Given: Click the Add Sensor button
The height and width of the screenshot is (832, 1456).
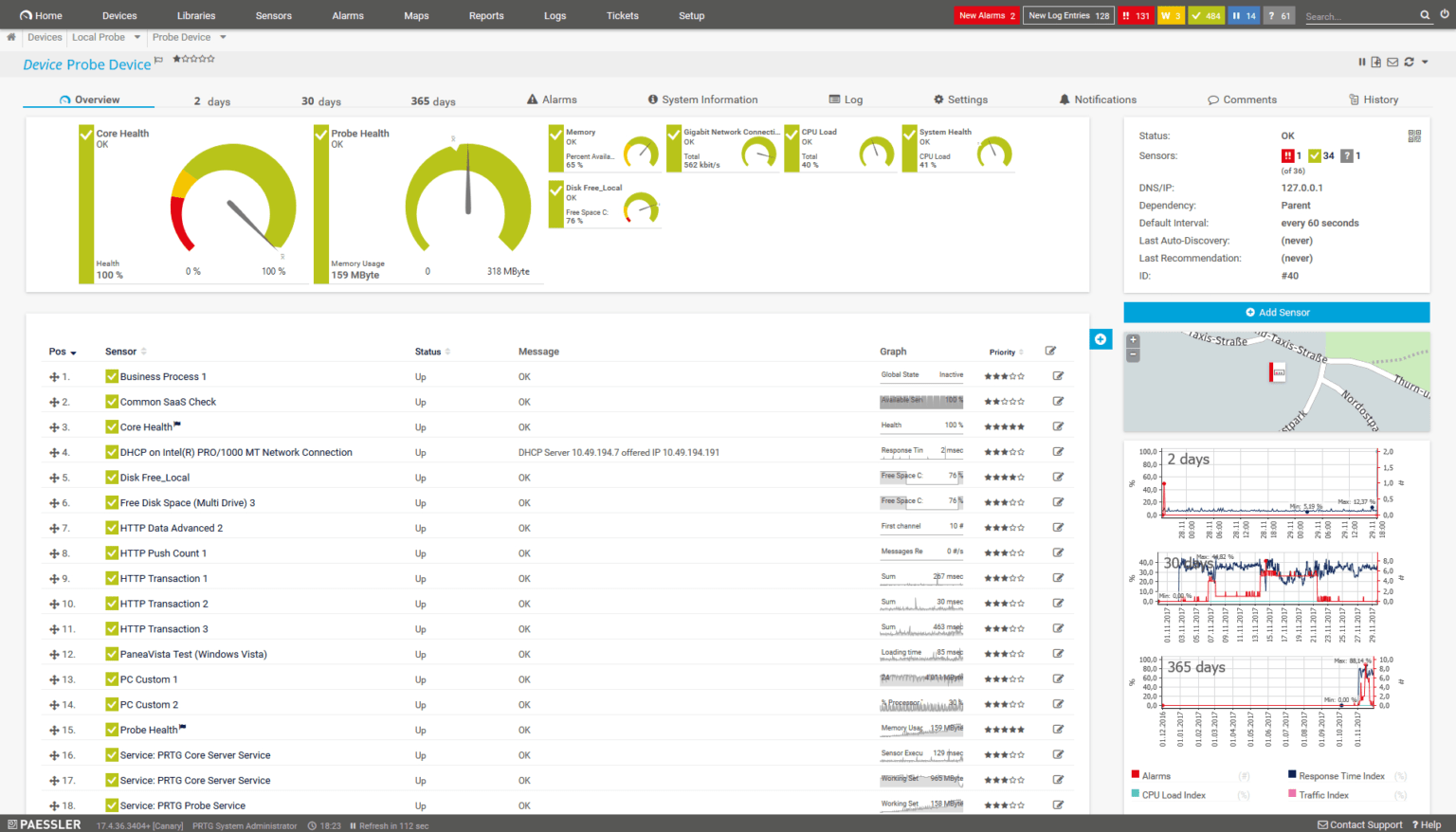Looking at the screenshot, I should (1277, 312).
